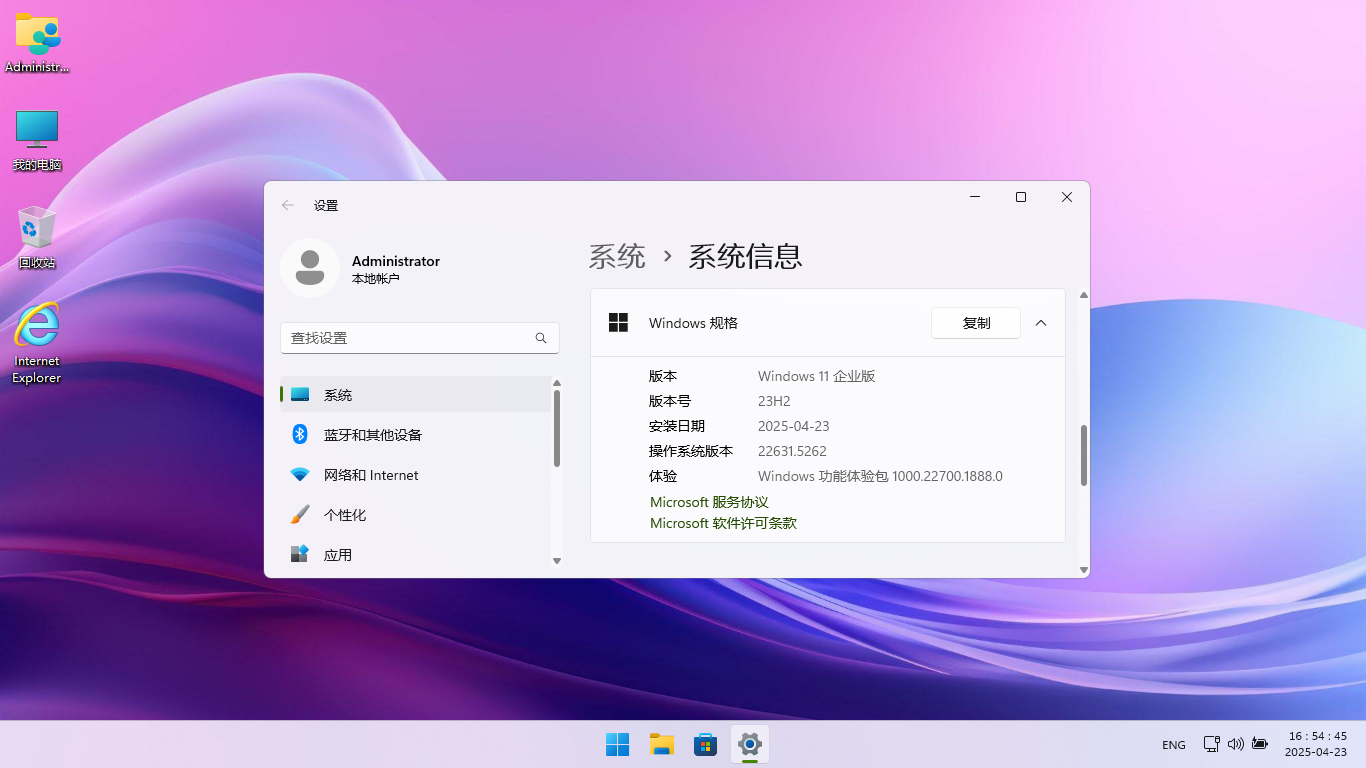Collapse the Windows 规格 section chevron
The width and height of the screenshot is (1366, 768).
(x=1041, y=323)
